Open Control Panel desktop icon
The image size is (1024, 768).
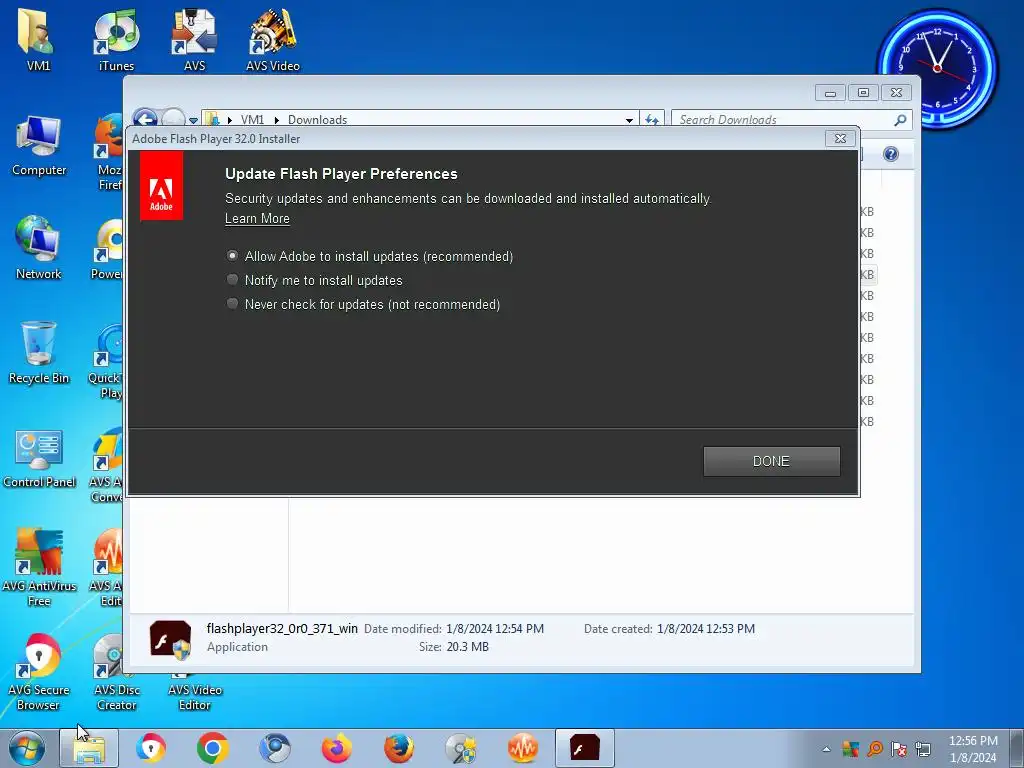click(x=39, y=457)
